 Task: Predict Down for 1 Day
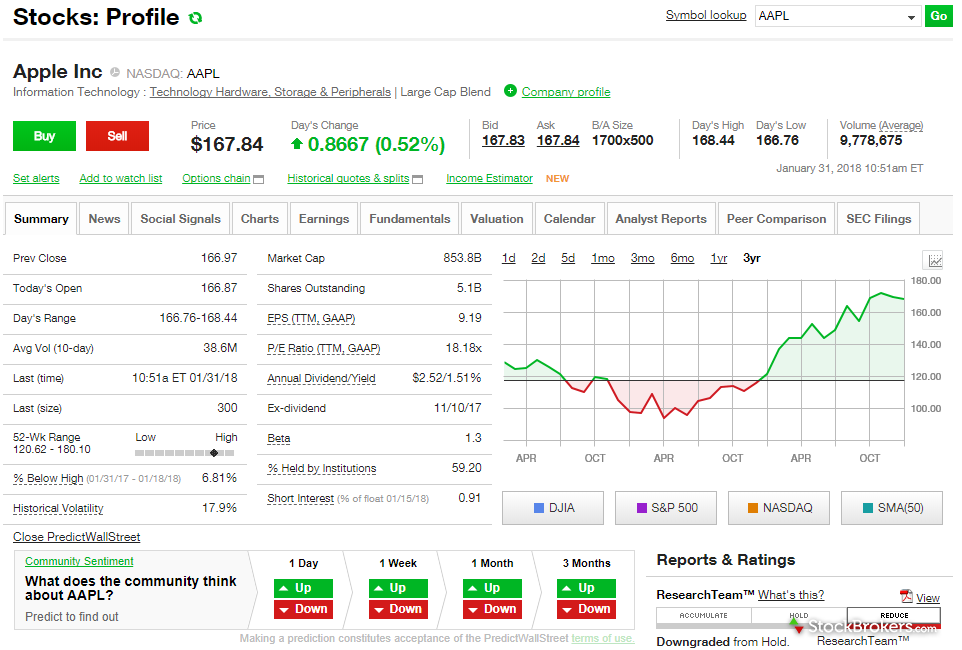pyautogui.click(x=303, y=609)
